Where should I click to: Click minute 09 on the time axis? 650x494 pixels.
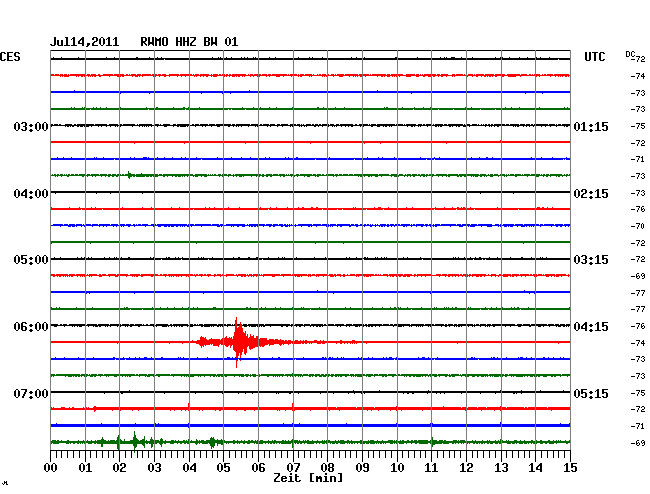tap(362, 467)
